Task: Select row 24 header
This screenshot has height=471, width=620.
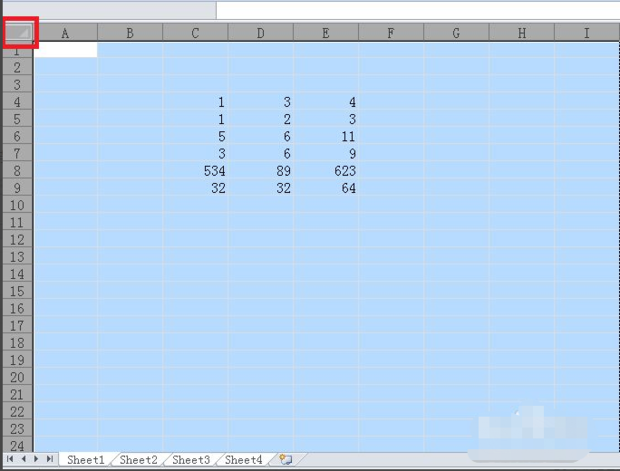Action: [x=17, y=445]
